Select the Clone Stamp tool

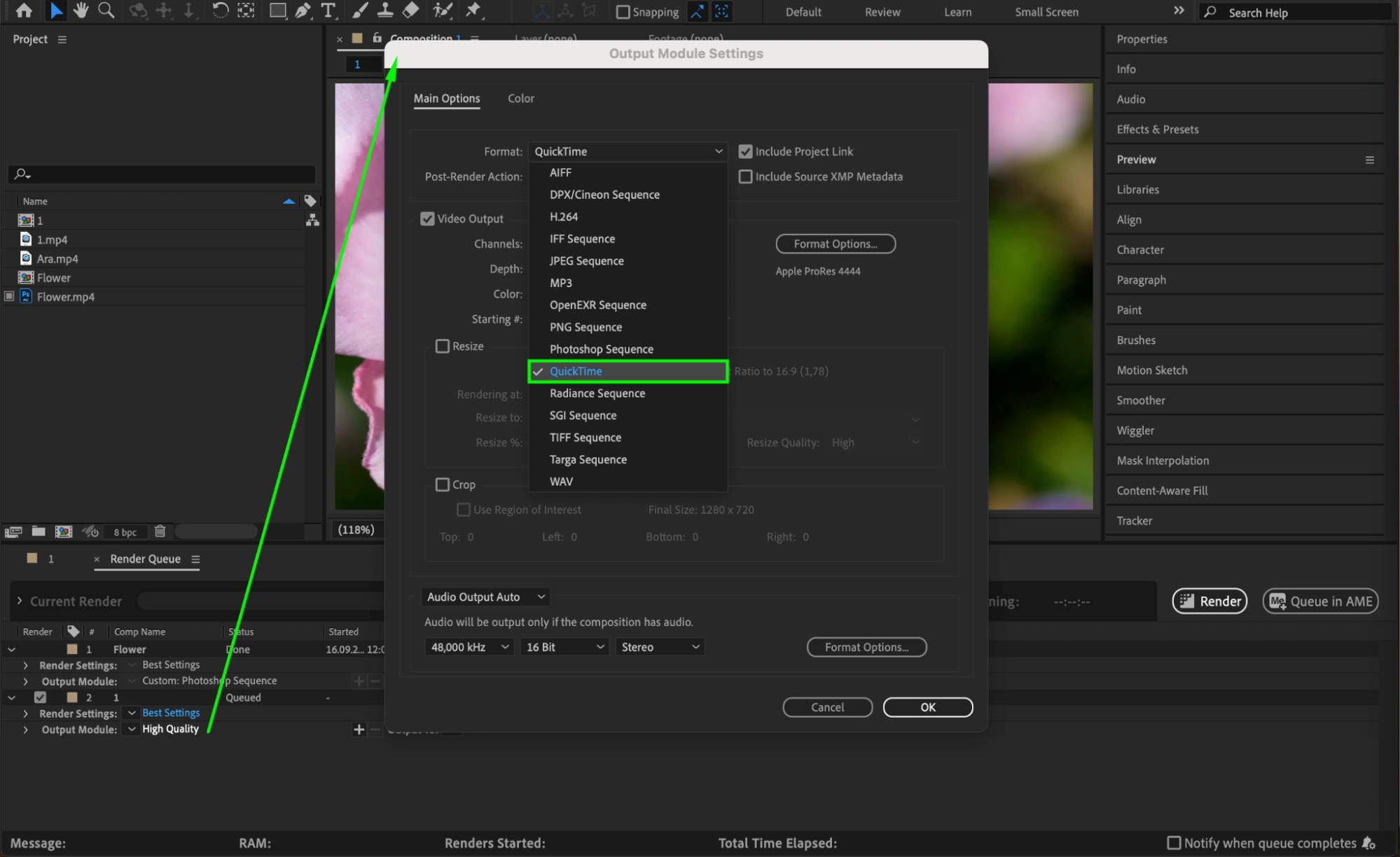[x=385, y=11]
